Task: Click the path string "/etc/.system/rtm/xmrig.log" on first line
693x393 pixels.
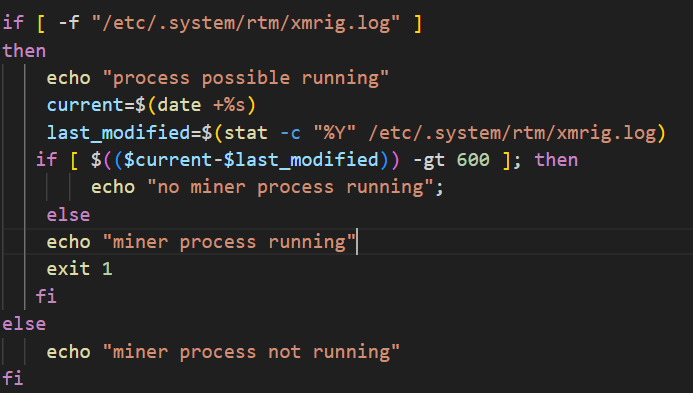Action: tap(246, 23)
